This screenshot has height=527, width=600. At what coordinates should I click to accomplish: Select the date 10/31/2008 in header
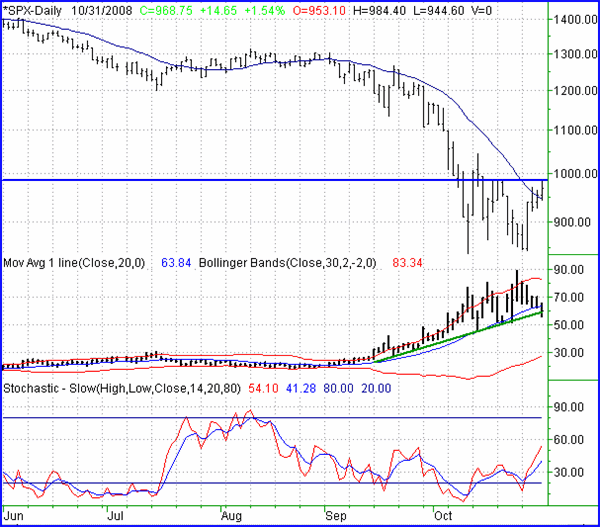coord(102,11)
